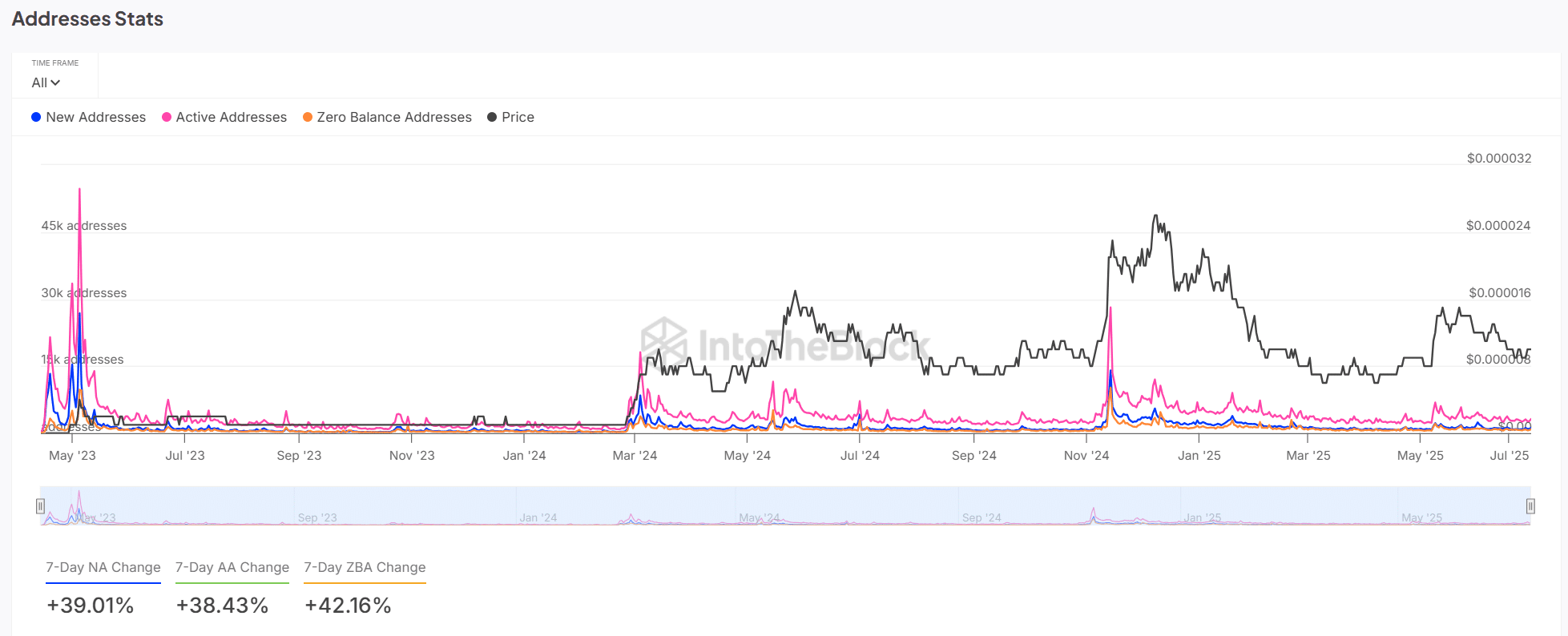Image resolution: width=1568 pixels, height=636 pixels.
Task: Select the 7-Day AA Change tab
Action: pyautogui.click(x=232, y=567)
